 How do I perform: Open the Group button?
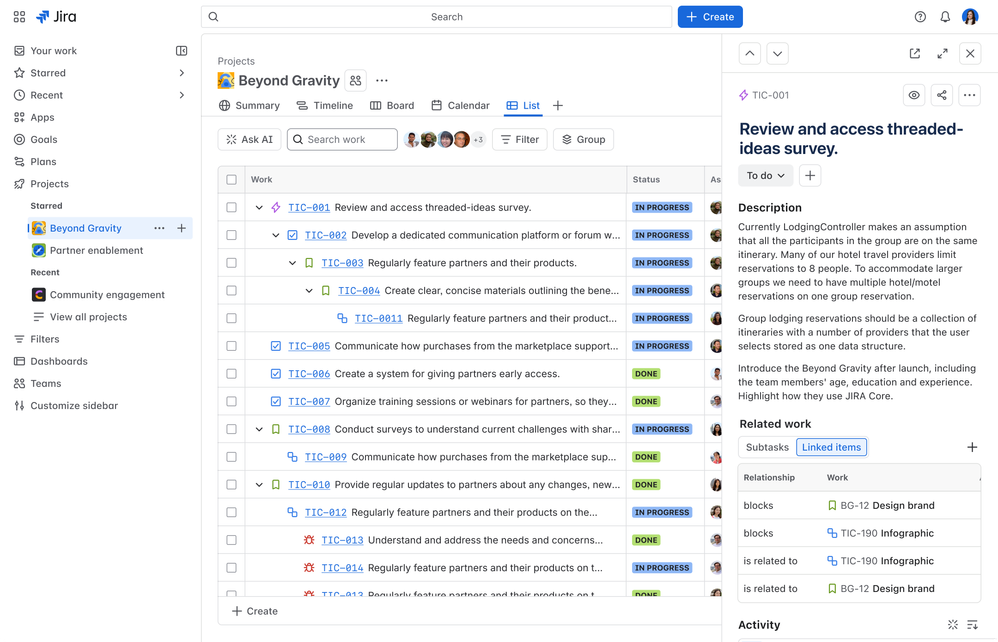pyautogui.click(x=583, y=139)
